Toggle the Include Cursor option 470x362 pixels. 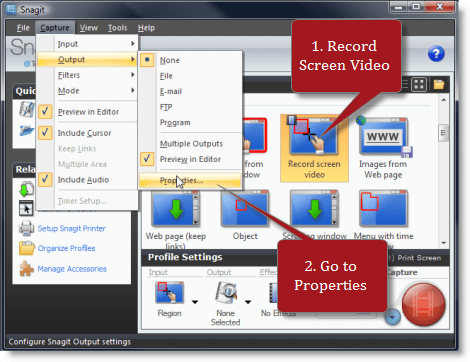(87, 133)
